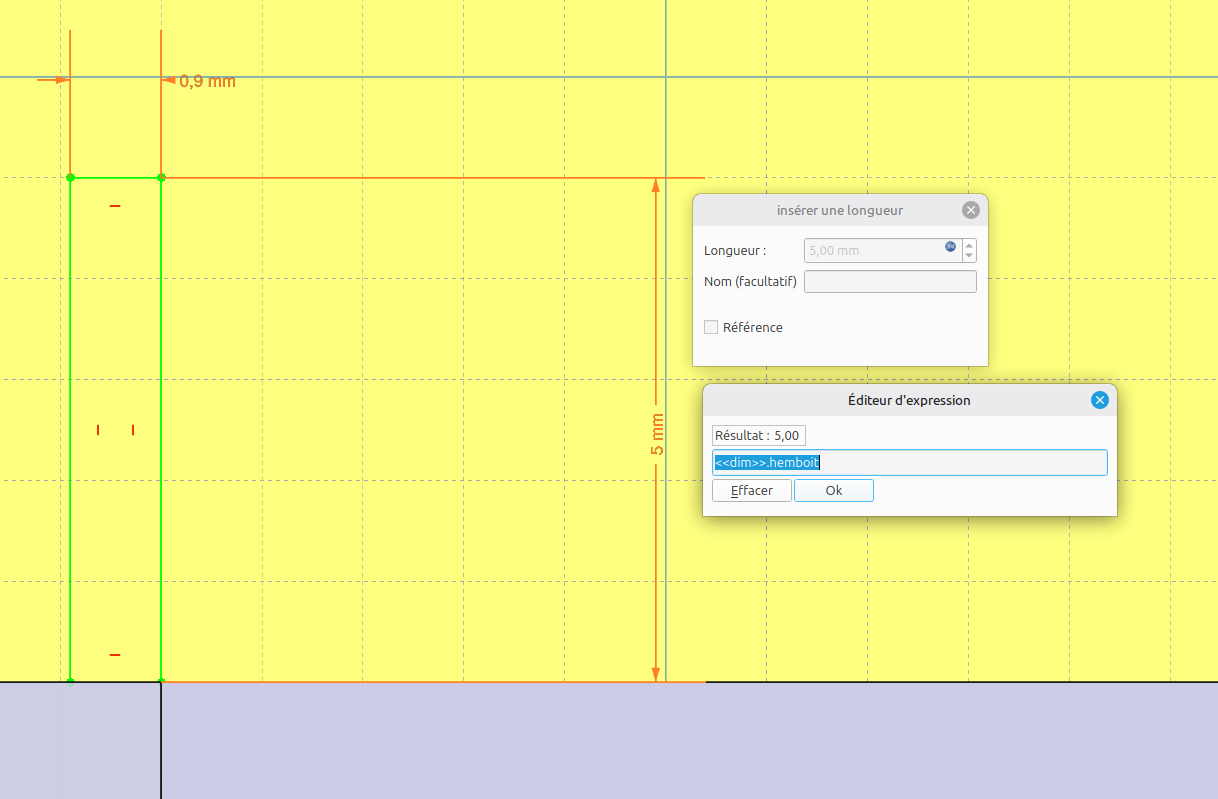Viewport: 1218px width, 799px height.
Task: Decrease Longueur with the down stepper arrow
Action: point(969,256)
